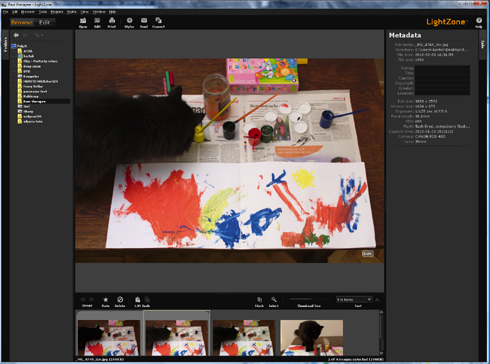Open the View menu
490x364 pixels.
click(84, 12)
